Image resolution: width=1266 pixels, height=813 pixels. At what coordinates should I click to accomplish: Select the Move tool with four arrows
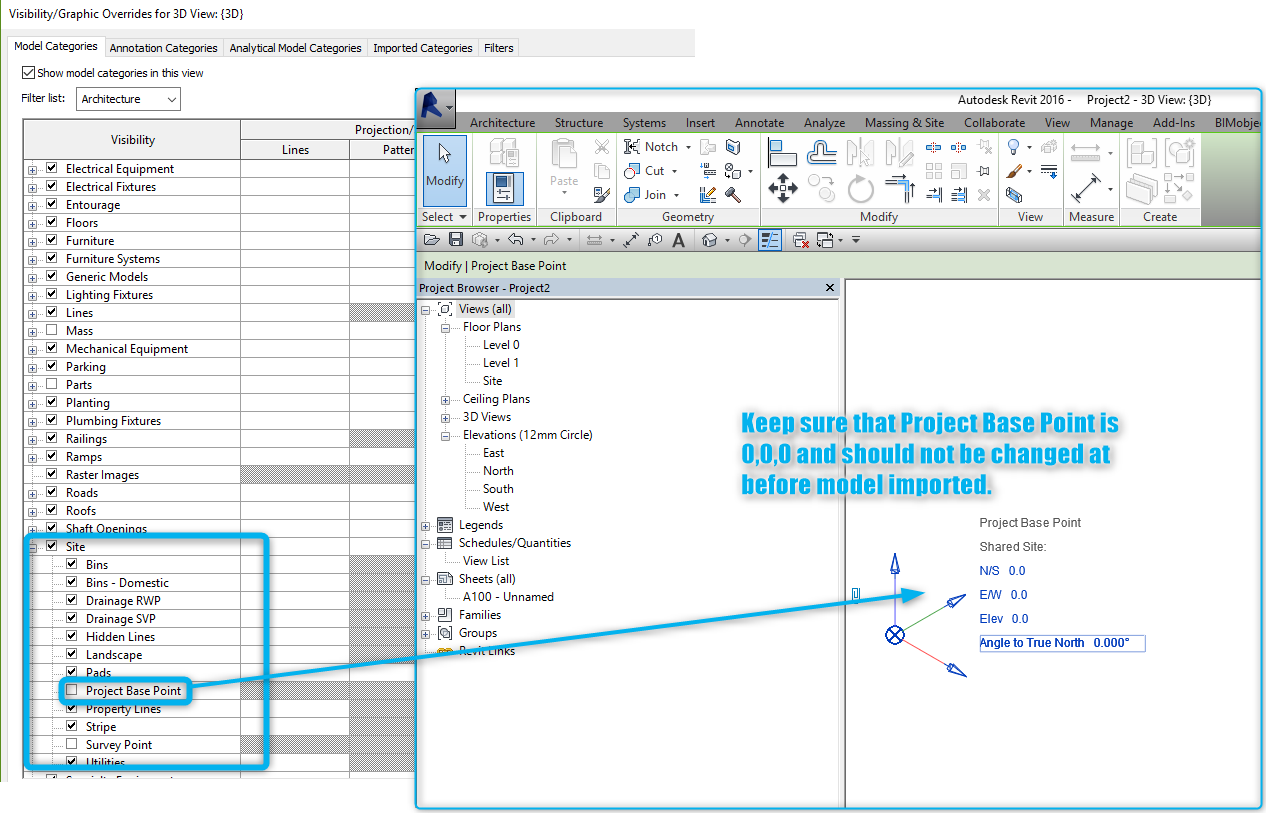coord(782,188)
